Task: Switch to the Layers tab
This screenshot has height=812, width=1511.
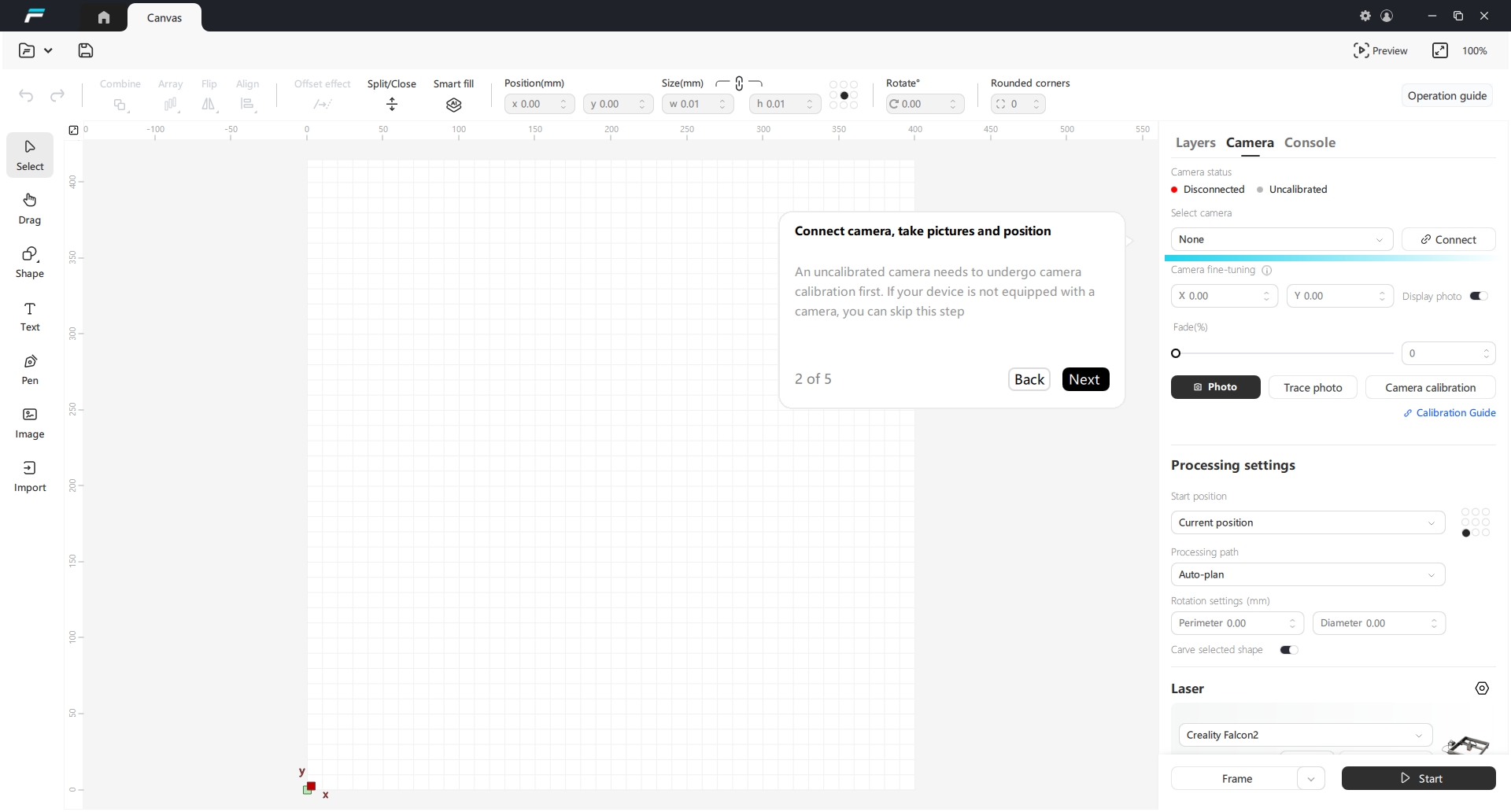Action: click(1195, 142)
